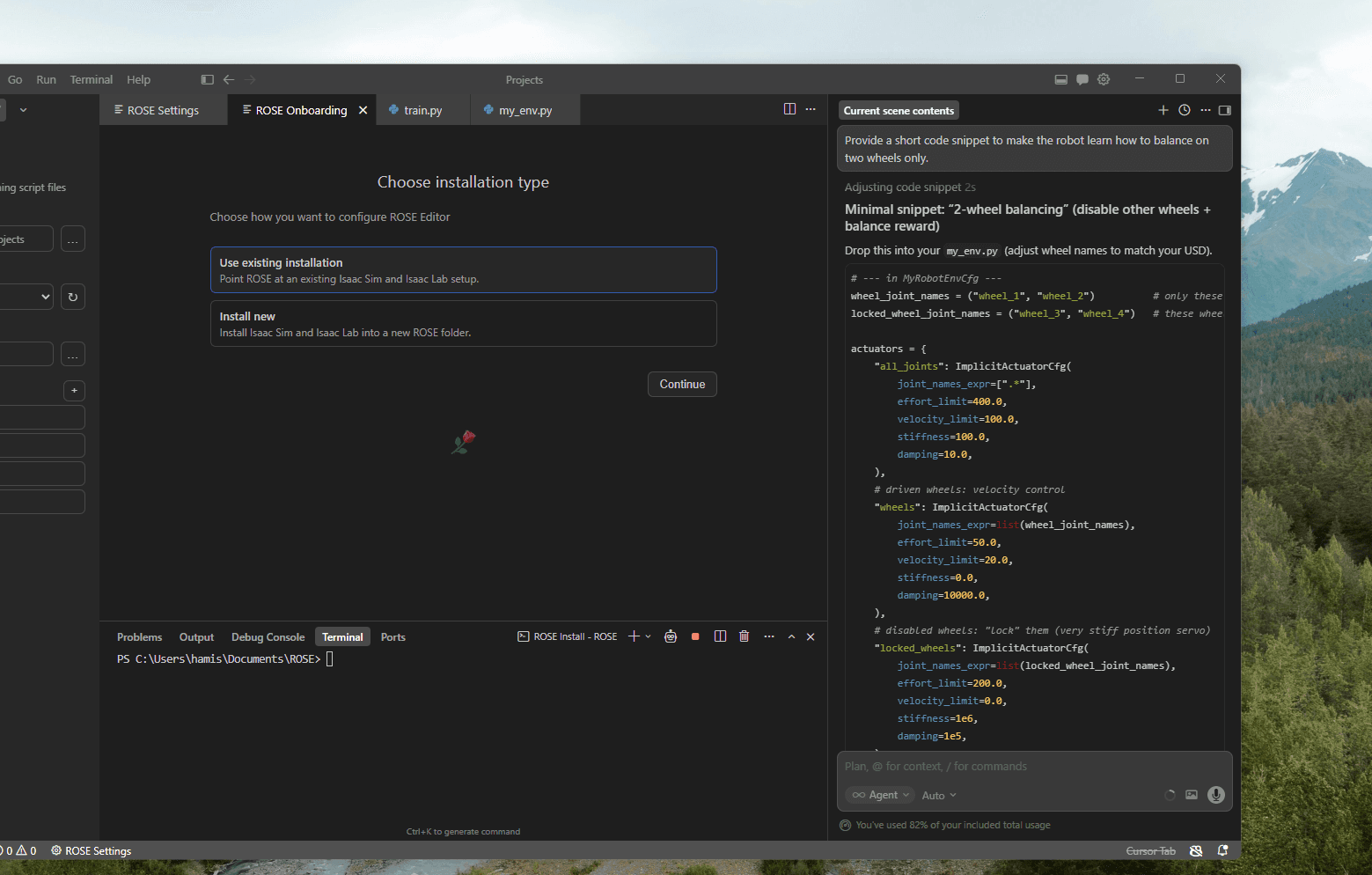Open the Agent mode dropdown
The height and width of the screenshot is (875, 1372).
coord(881,795)
